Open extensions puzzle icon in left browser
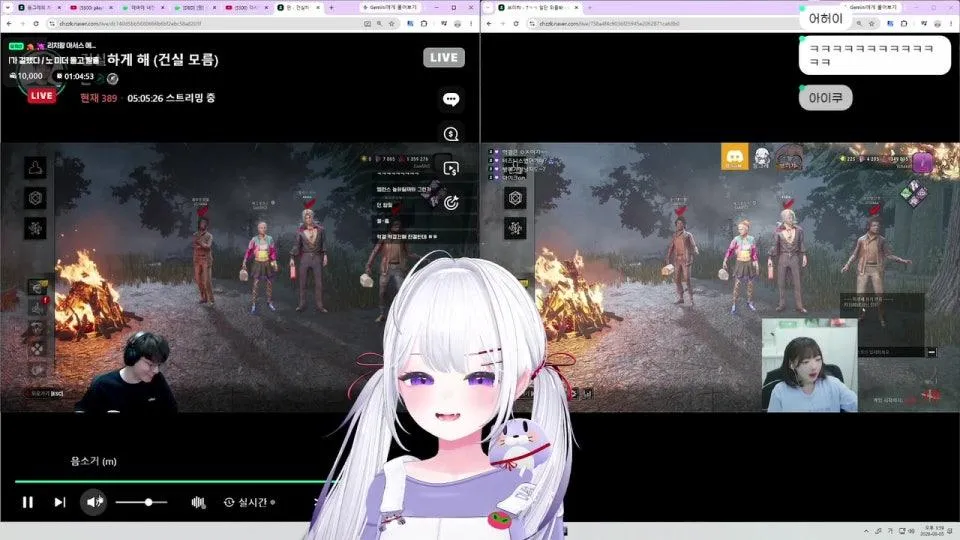960x540 pixels. point(424,23)
